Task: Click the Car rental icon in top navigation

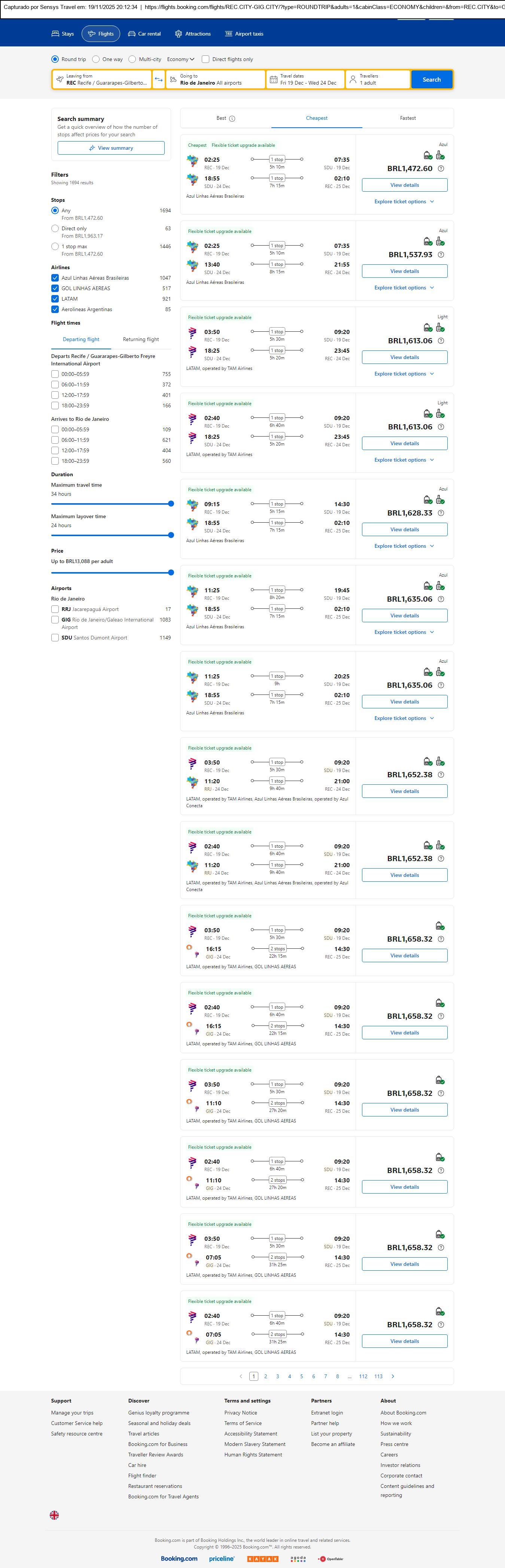Action: coord(131,34)
